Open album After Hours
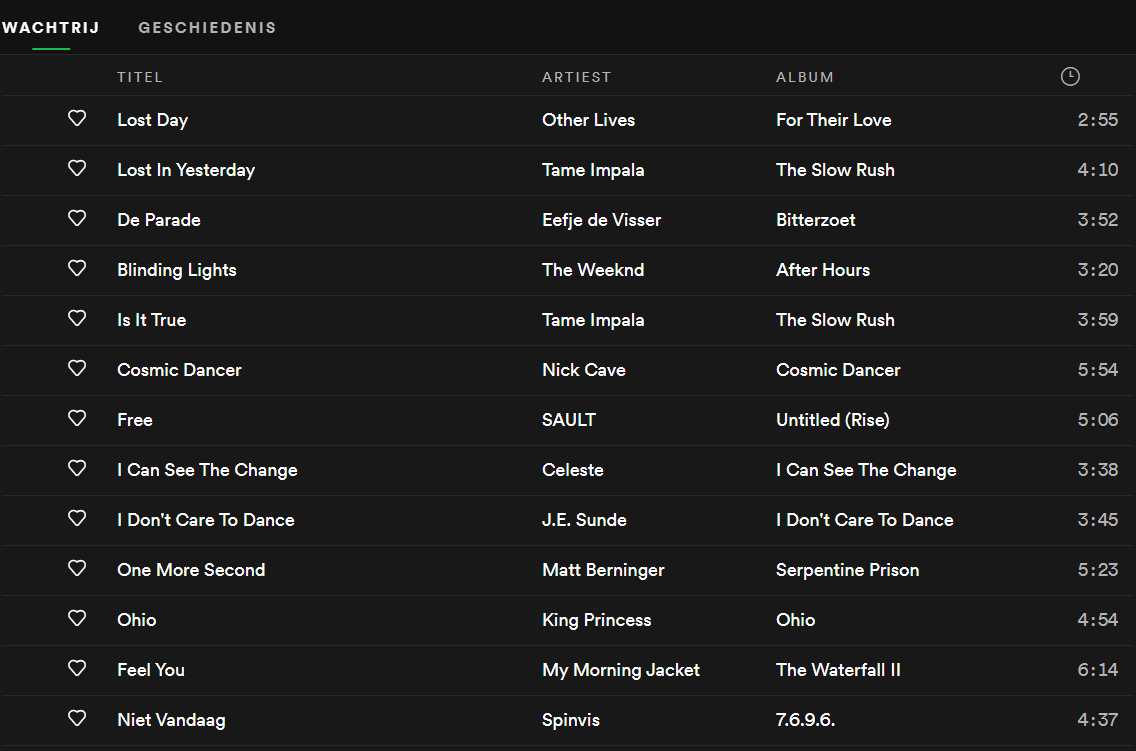 coord(823,270)
